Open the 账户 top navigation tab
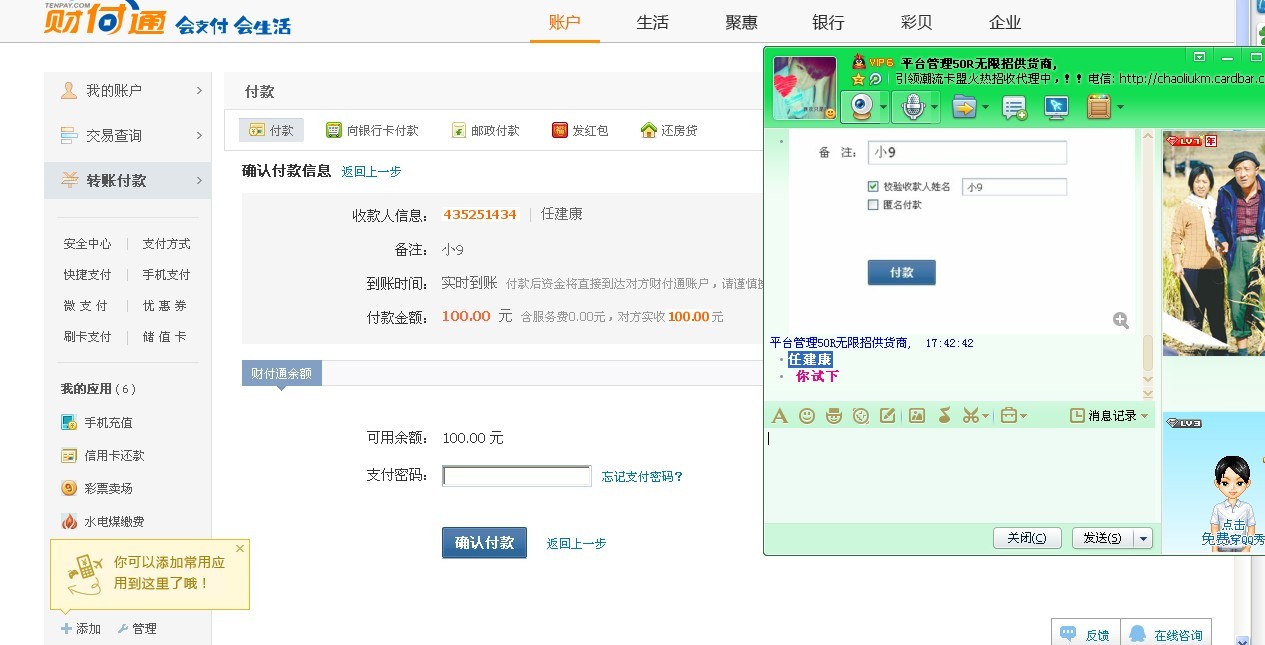Viewport: 1265px width, 645px height. [564, 22]
